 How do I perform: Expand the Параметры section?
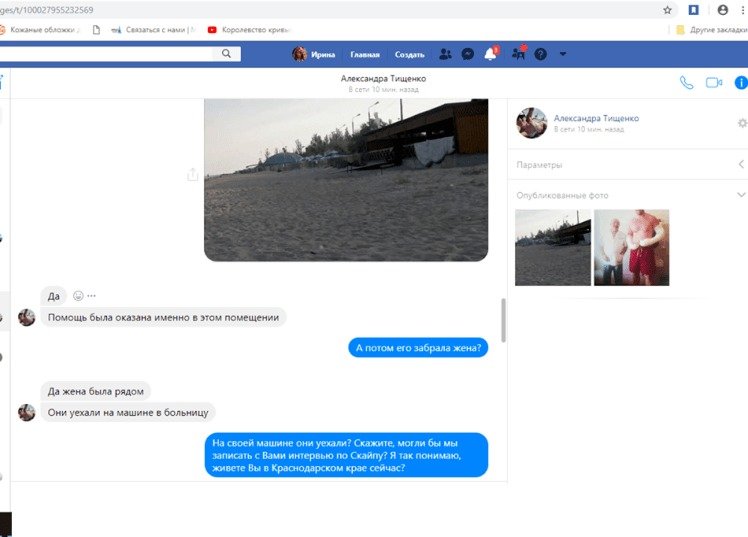tap(741, 164)
